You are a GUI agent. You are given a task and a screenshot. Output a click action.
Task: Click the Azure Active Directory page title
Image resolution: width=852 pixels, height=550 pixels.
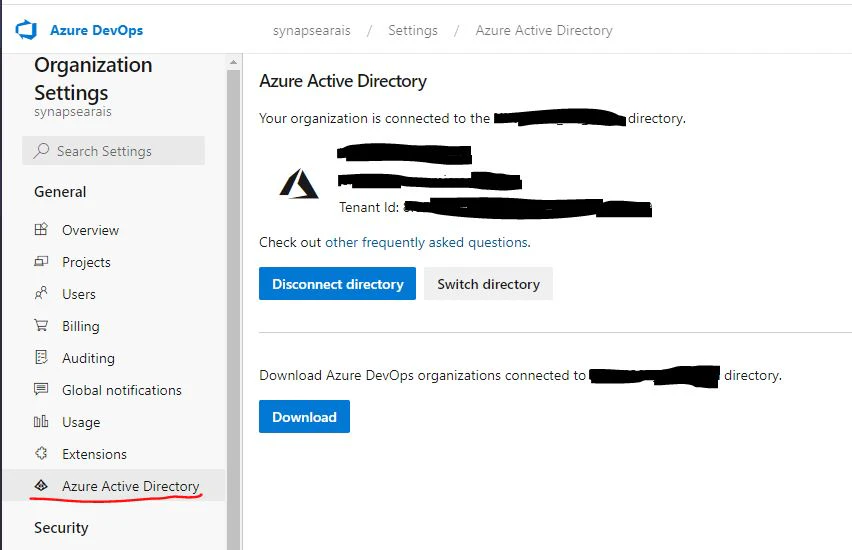(343, 81)
